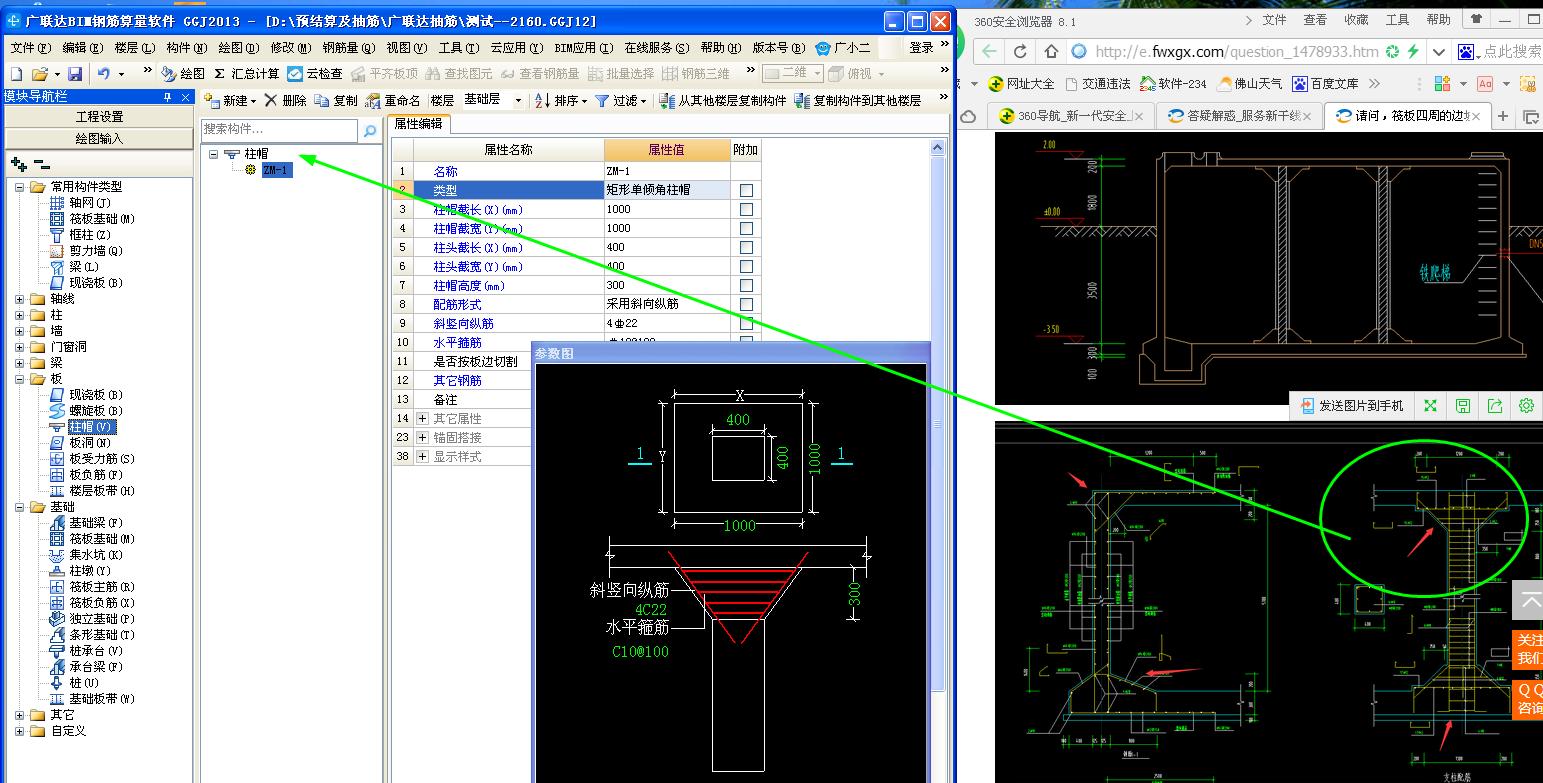
Task: Open the 钢筋量(Q) menu
Action: [x=349, y=47]
